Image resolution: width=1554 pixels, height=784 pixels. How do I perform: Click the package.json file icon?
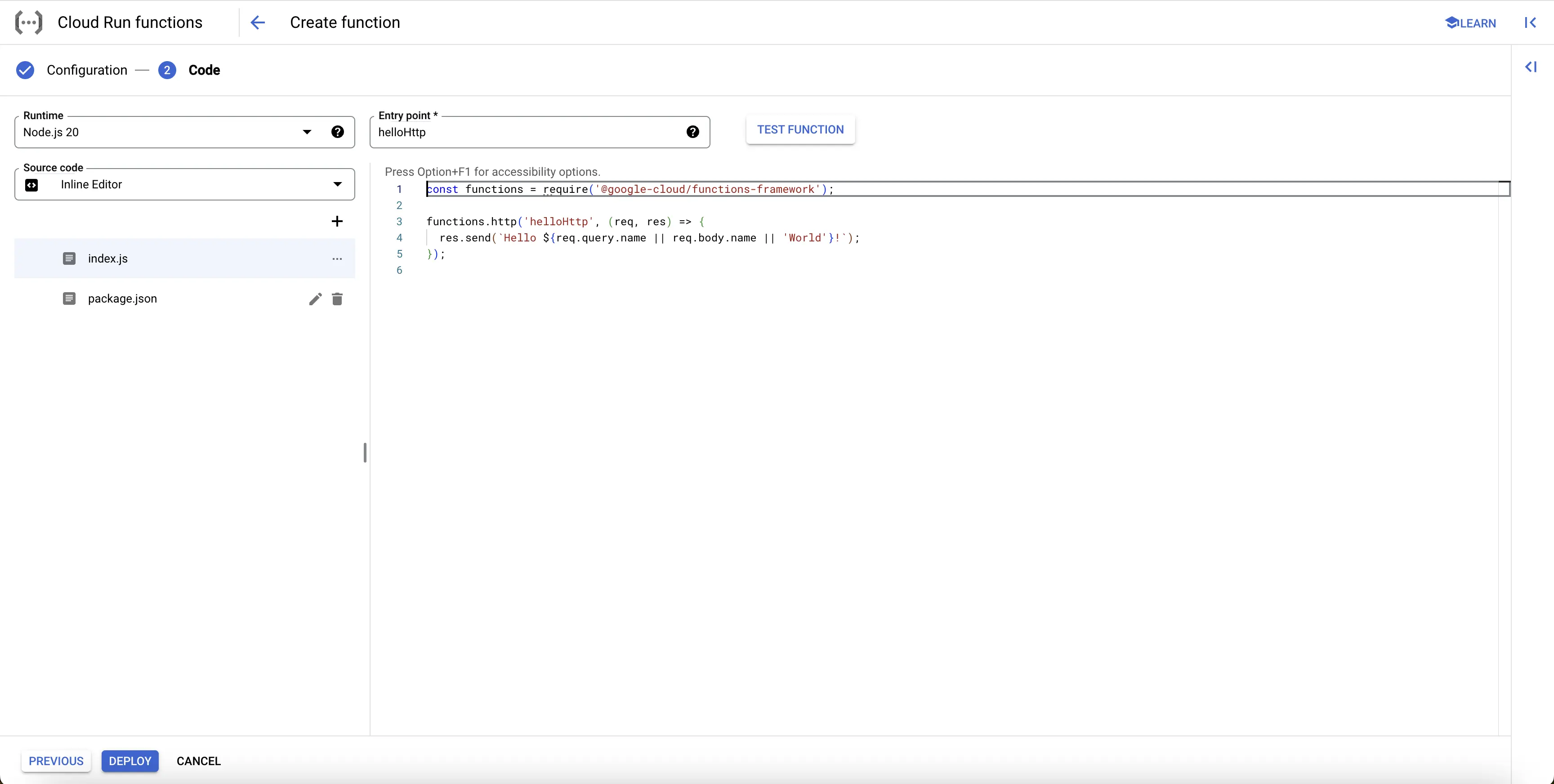[x=69, y=298]
